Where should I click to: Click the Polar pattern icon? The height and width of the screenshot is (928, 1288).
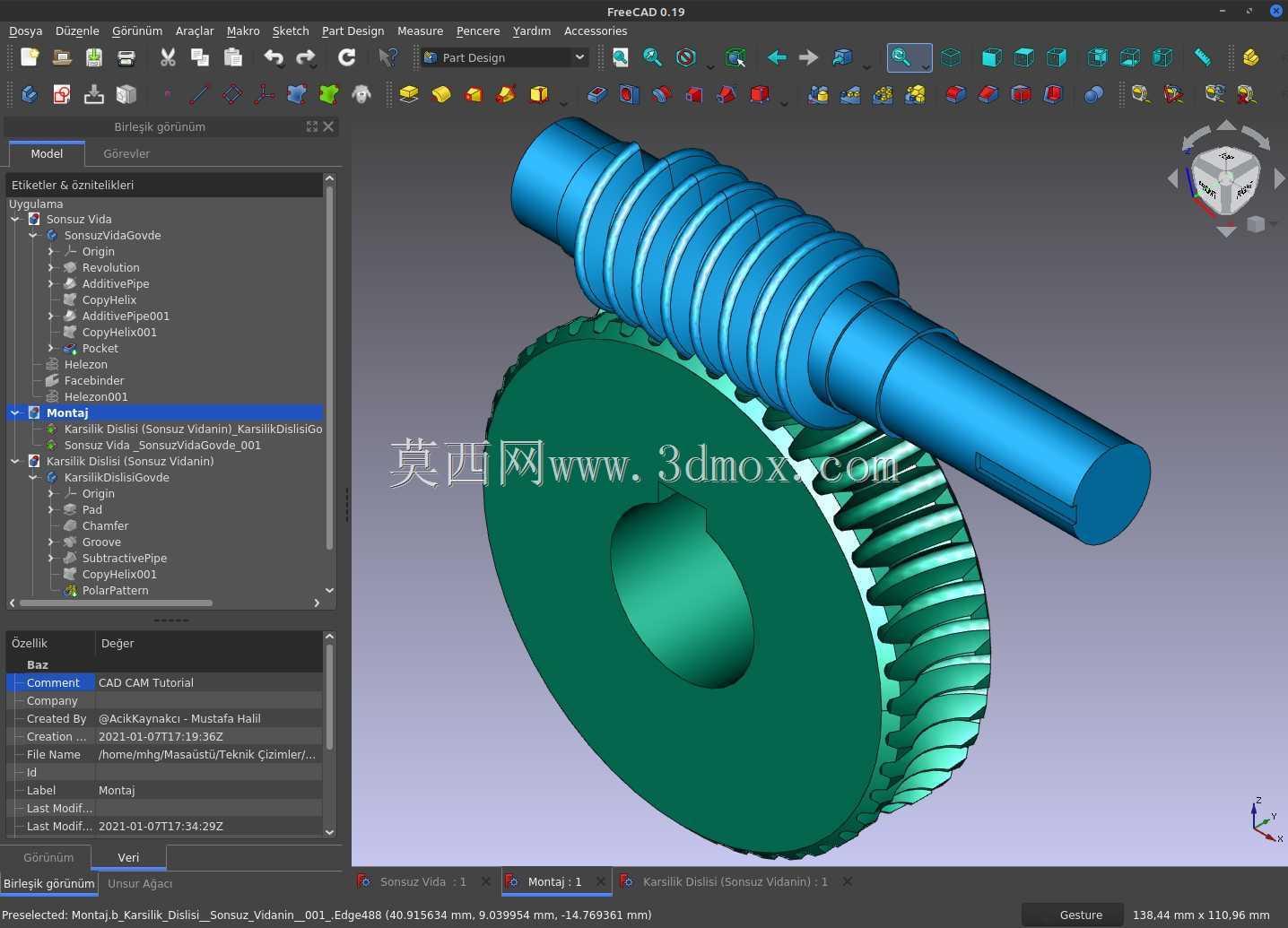pyautogui.click(x=883, y=94)
